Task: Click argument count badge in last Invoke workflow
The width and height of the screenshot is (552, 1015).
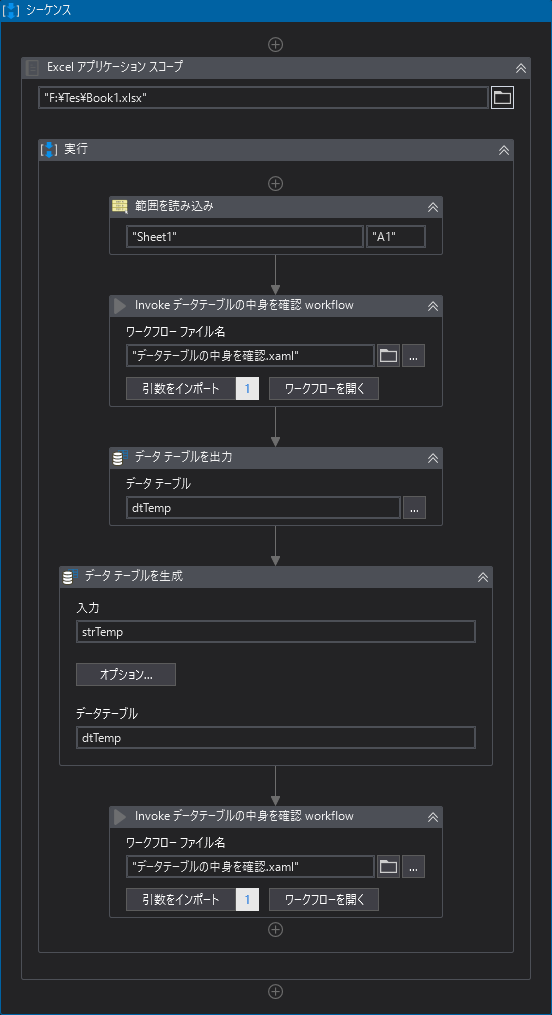Action: click(247, 900)
